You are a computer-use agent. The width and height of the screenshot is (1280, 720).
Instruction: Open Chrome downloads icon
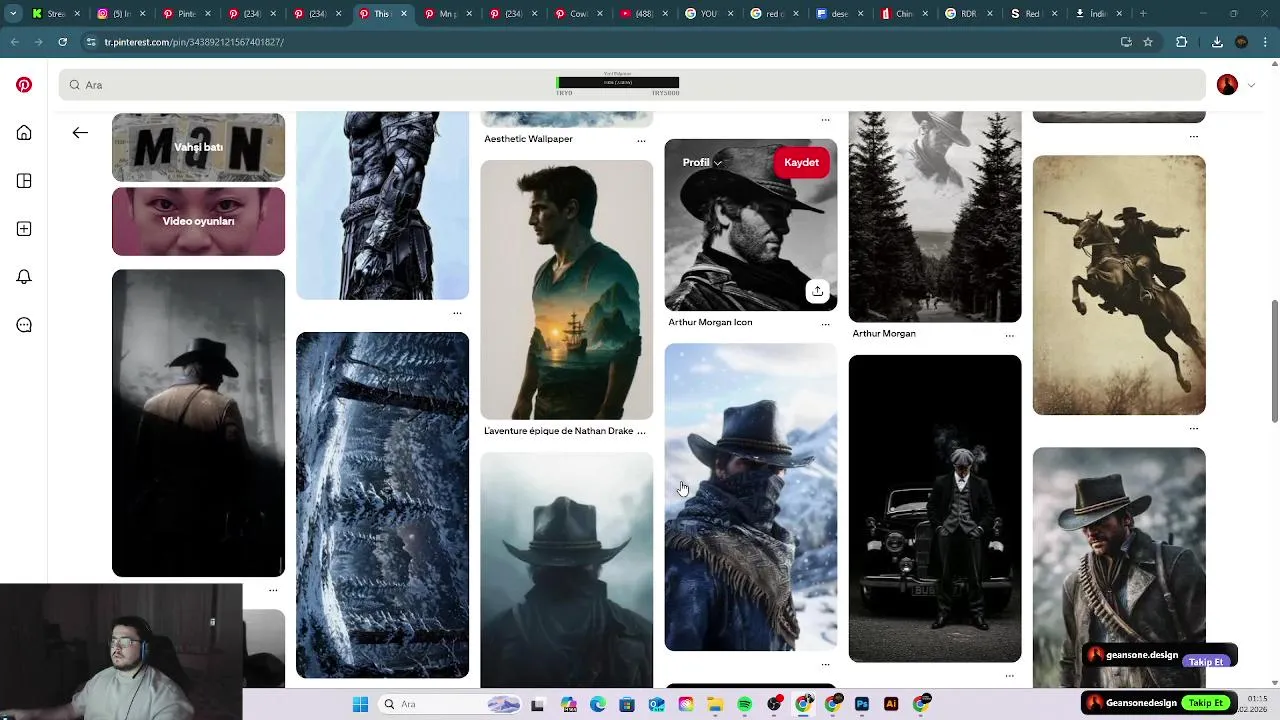point(1217,42)
